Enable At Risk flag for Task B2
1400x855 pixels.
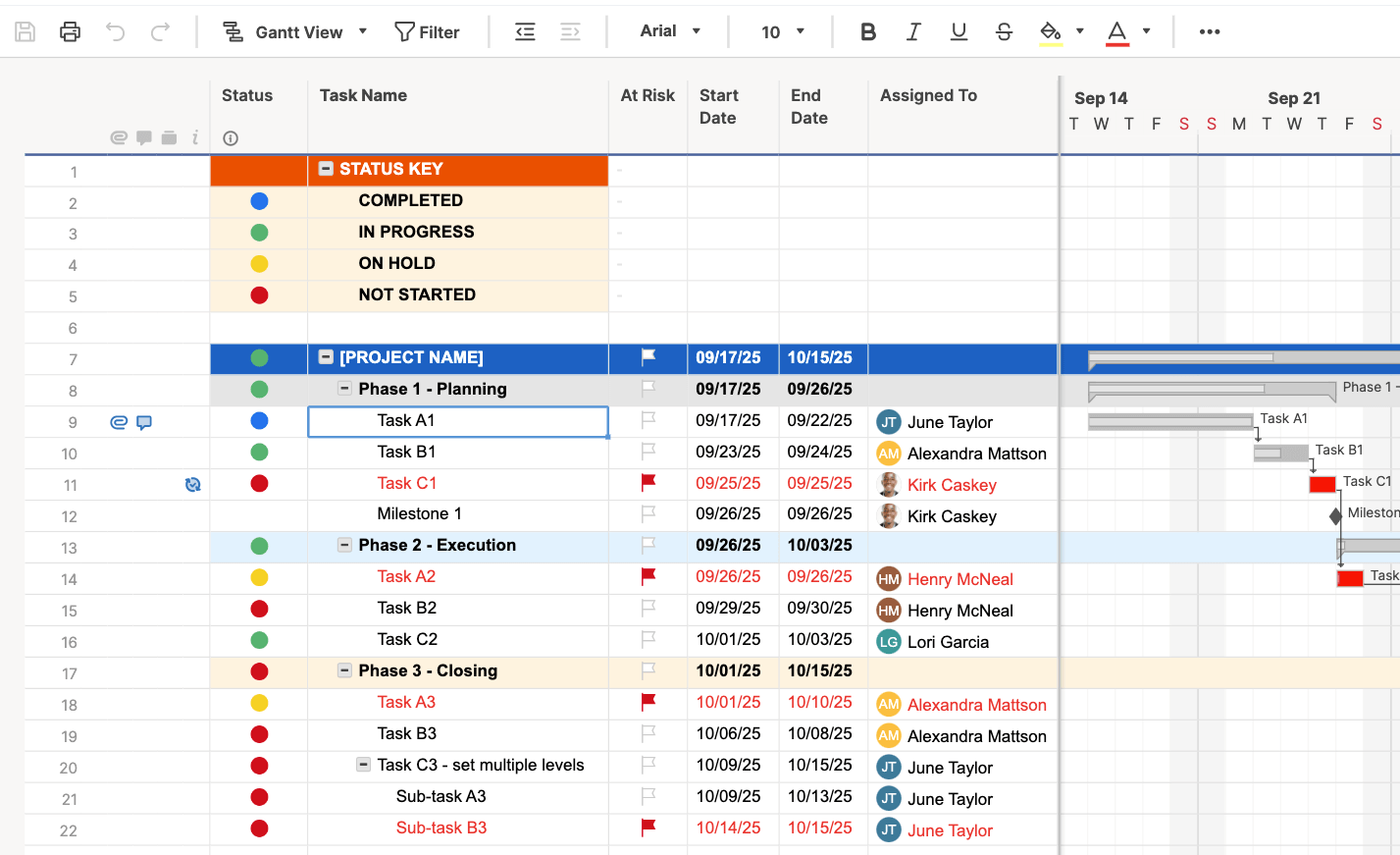[648, 609]
